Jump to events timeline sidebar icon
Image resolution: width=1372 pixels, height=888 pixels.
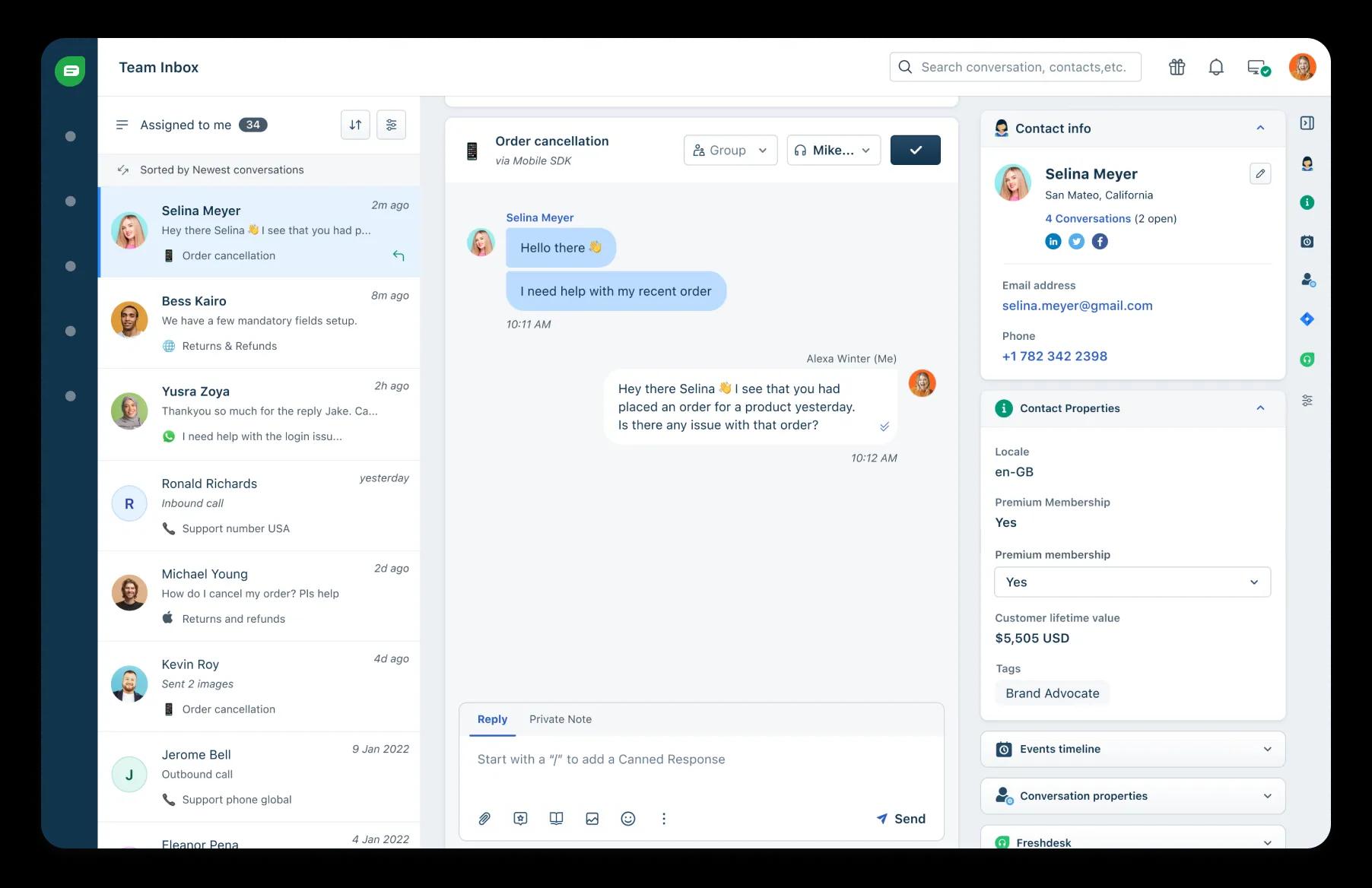[x=1307, y=242]
